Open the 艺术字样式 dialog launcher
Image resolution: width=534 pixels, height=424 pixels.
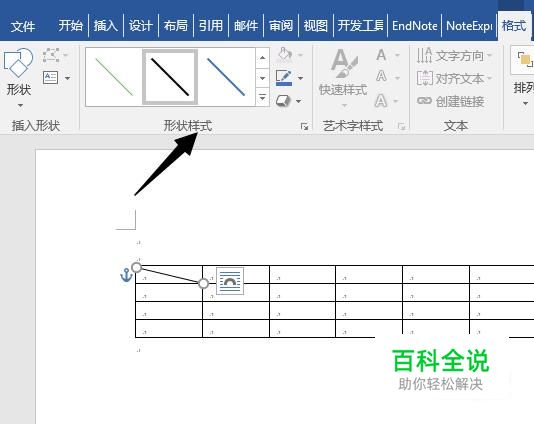pos(402,127)
